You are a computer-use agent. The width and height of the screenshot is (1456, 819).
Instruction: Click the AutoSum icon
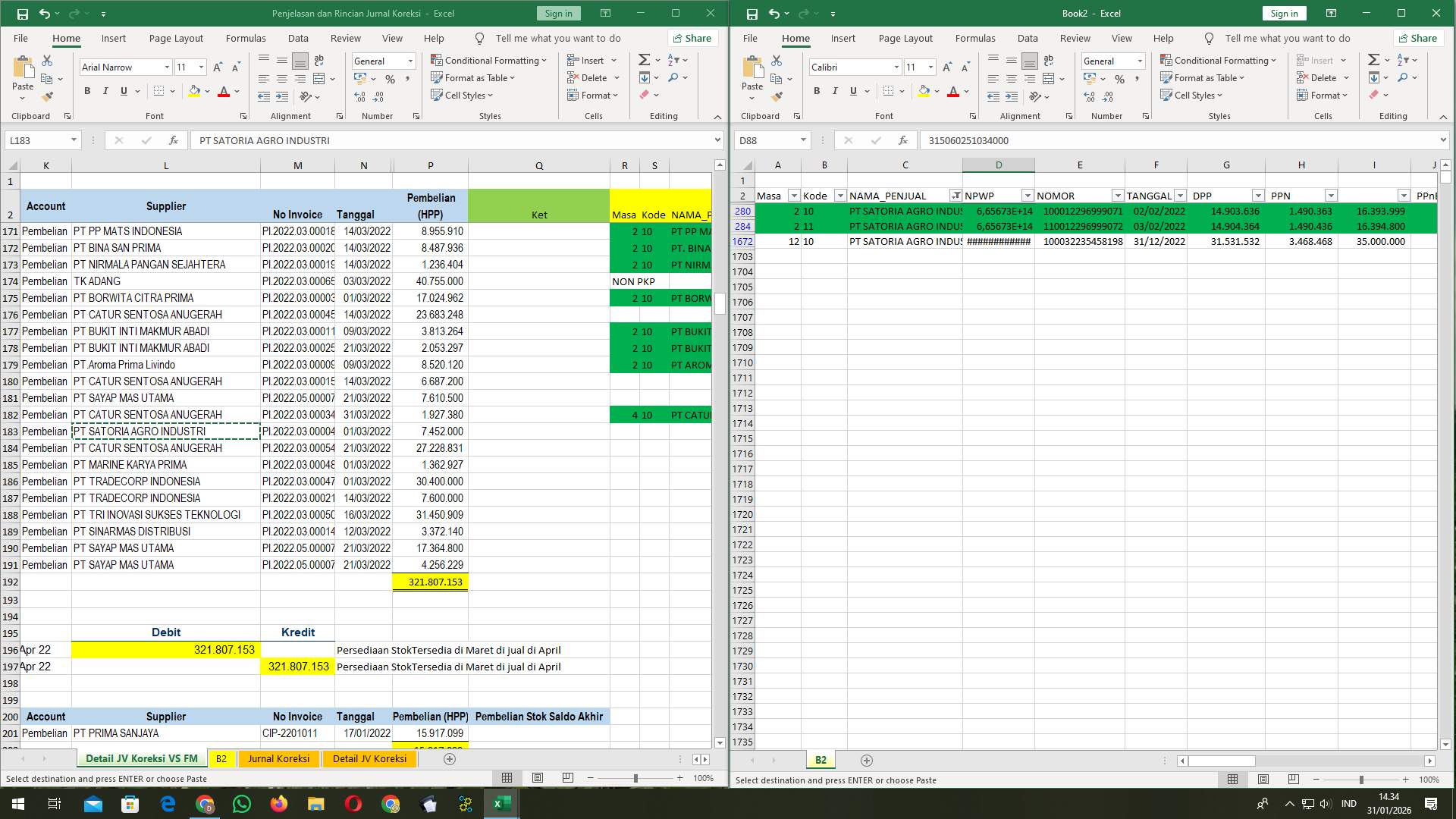(x=642, y=58)
